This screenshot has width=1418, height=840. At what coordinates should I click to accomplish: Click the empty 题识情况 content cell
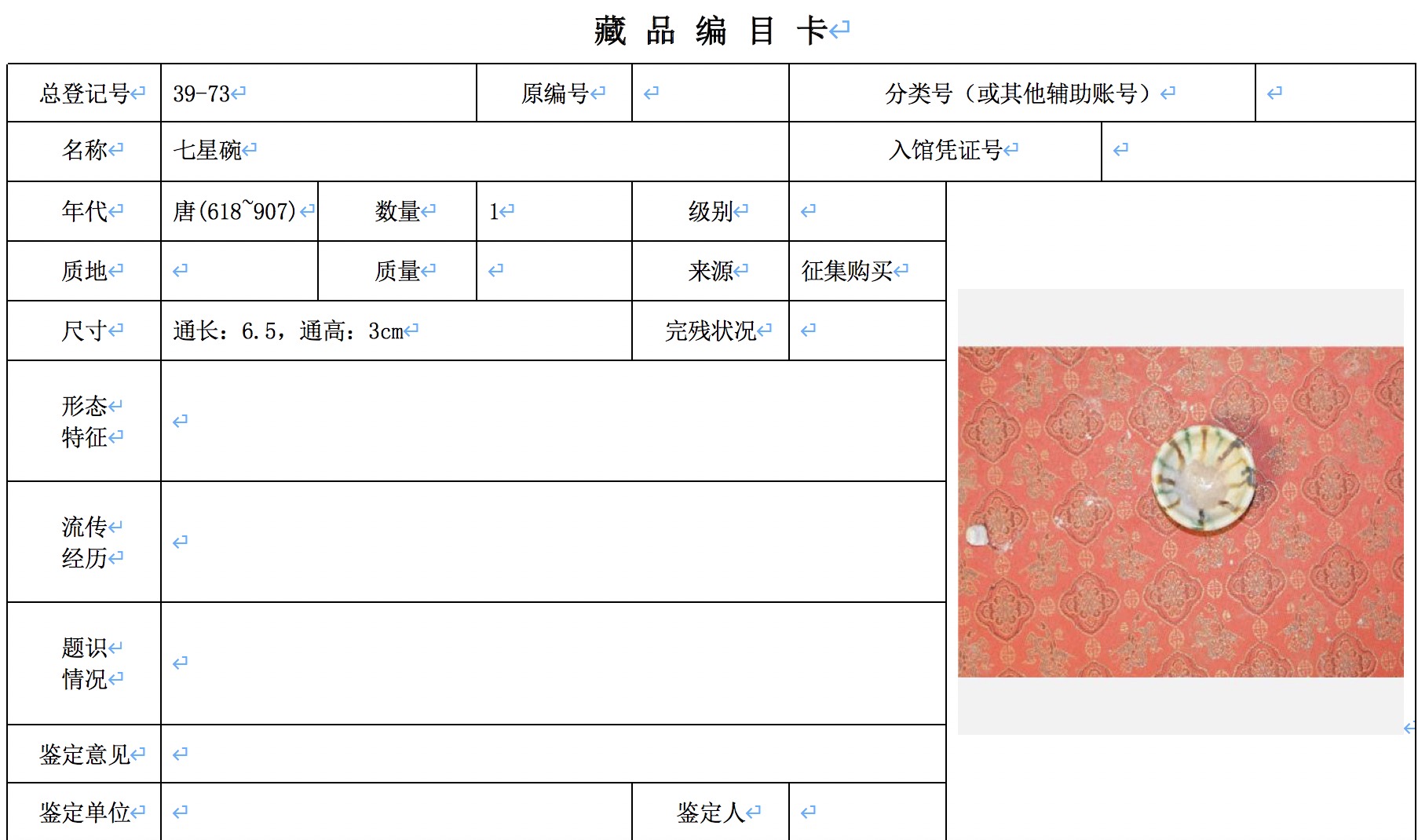554,663
